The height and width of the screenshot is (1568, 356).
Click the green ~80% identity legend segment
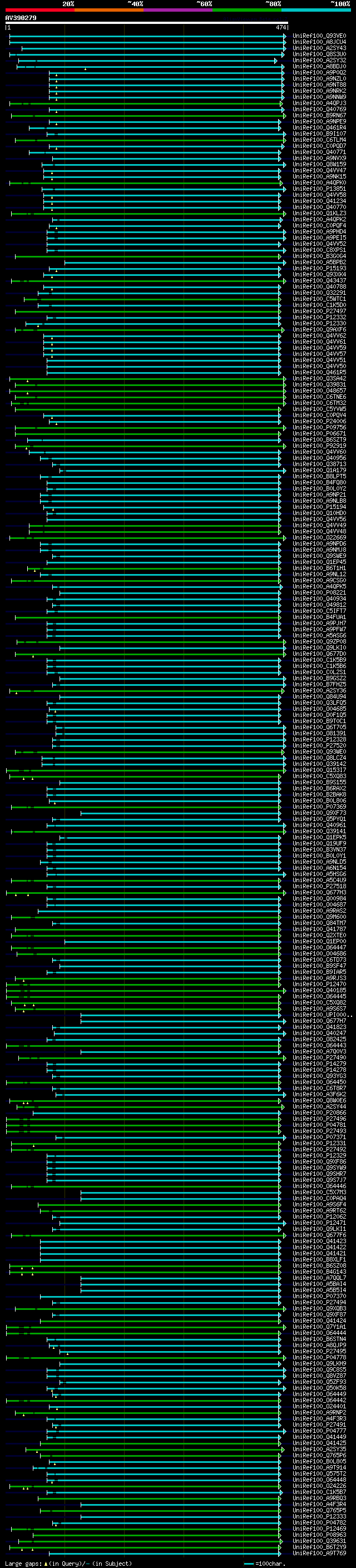pyautogui.click(x=247, y=11)
